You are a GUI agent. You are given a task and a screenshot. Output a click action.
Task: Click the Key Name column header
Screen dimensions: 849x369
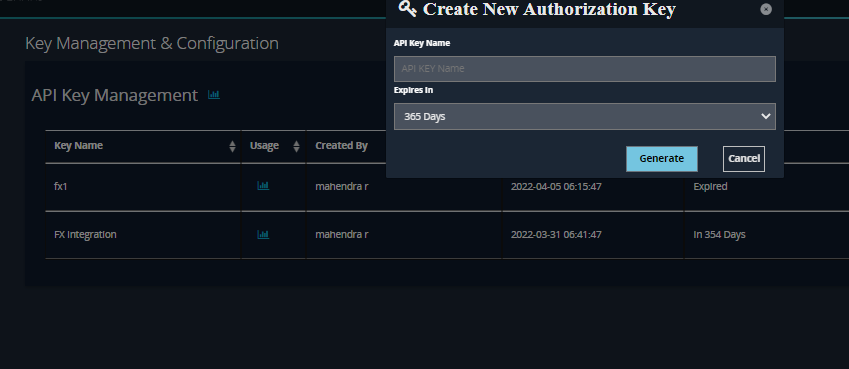point(79,146)
